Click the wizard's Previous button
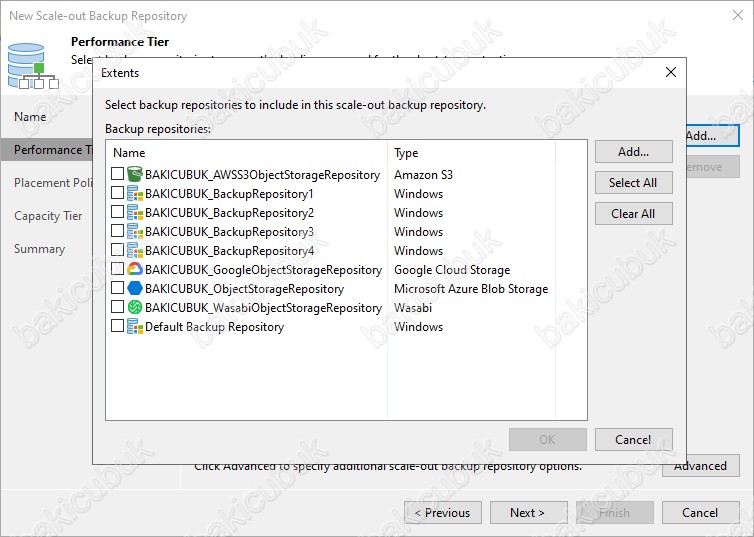Image resolution: width=754 pixels, height=537 pixels. click(x=443, y=512)
